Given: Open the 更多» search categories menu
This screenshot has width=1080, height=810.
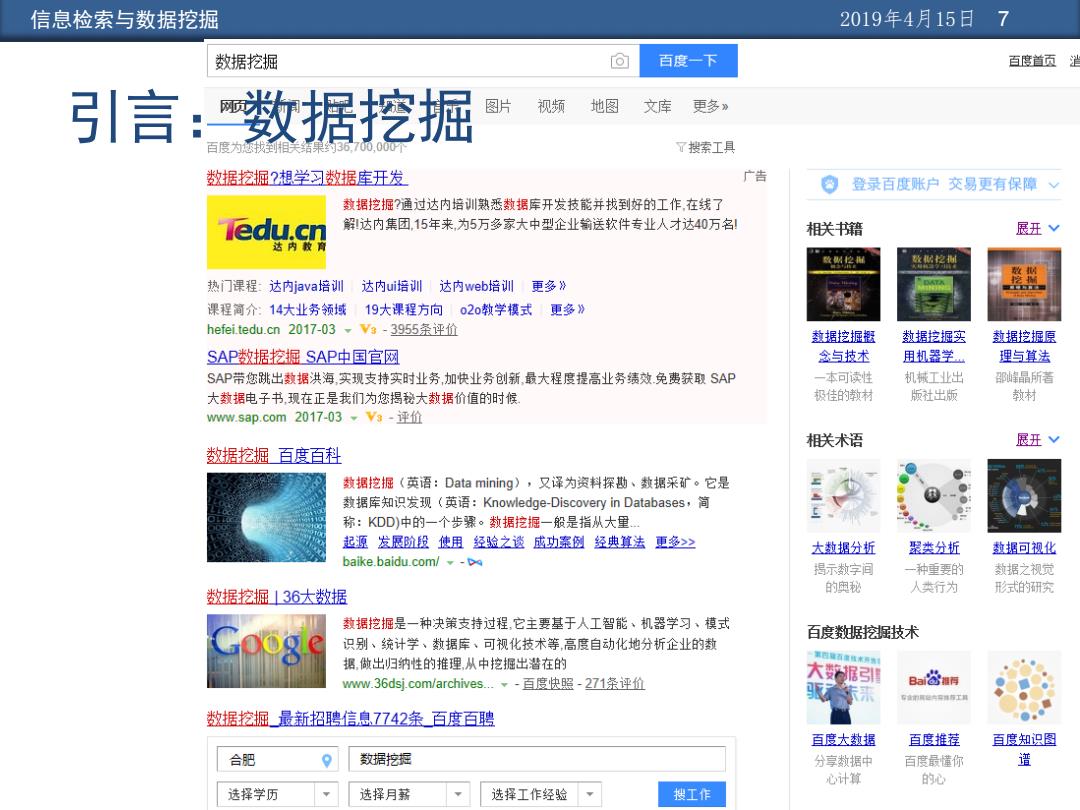Looking at the screenshot, I should point(710,106).
